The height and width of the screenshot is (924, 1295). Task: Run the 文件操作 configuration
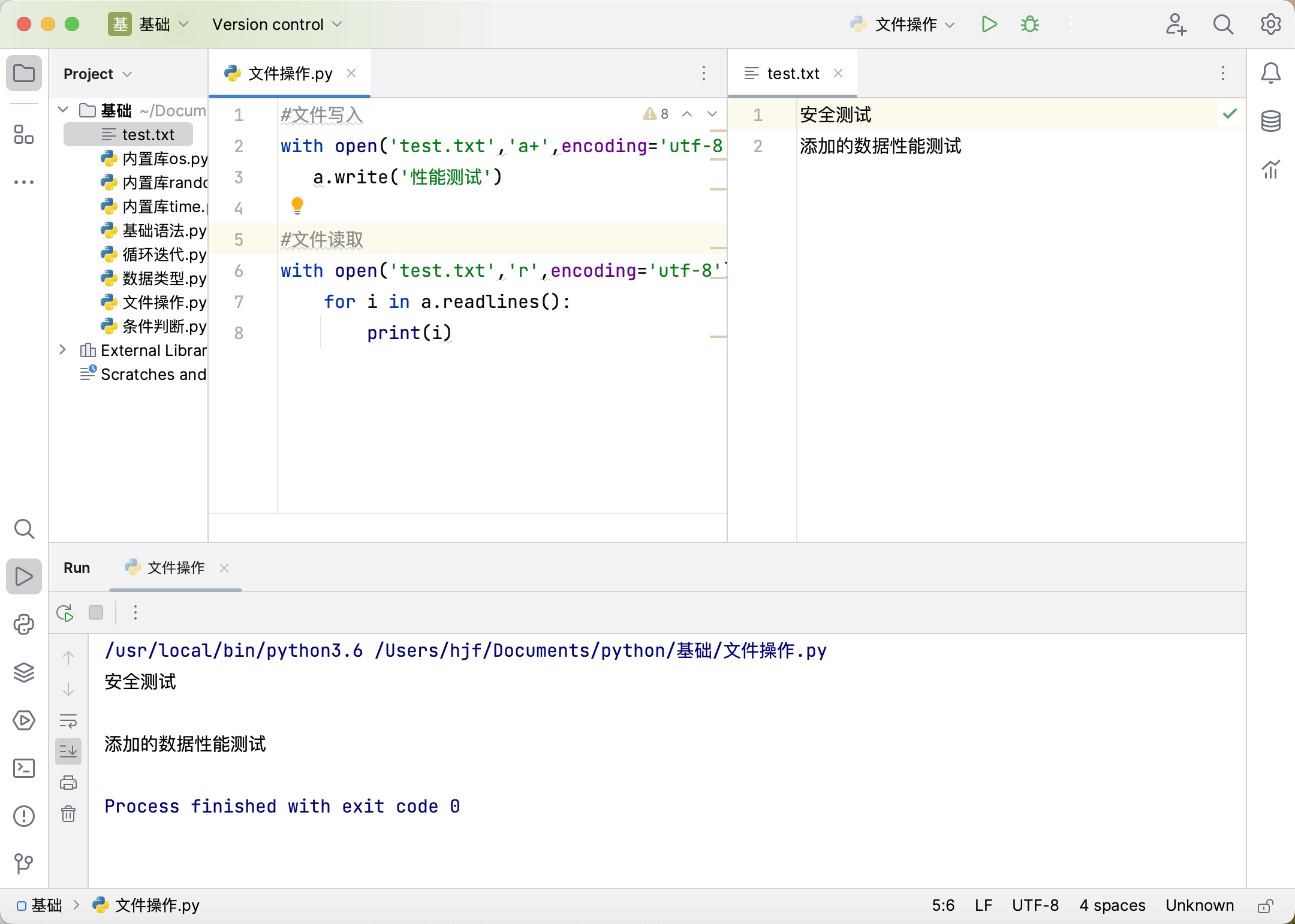click(989, 25)
